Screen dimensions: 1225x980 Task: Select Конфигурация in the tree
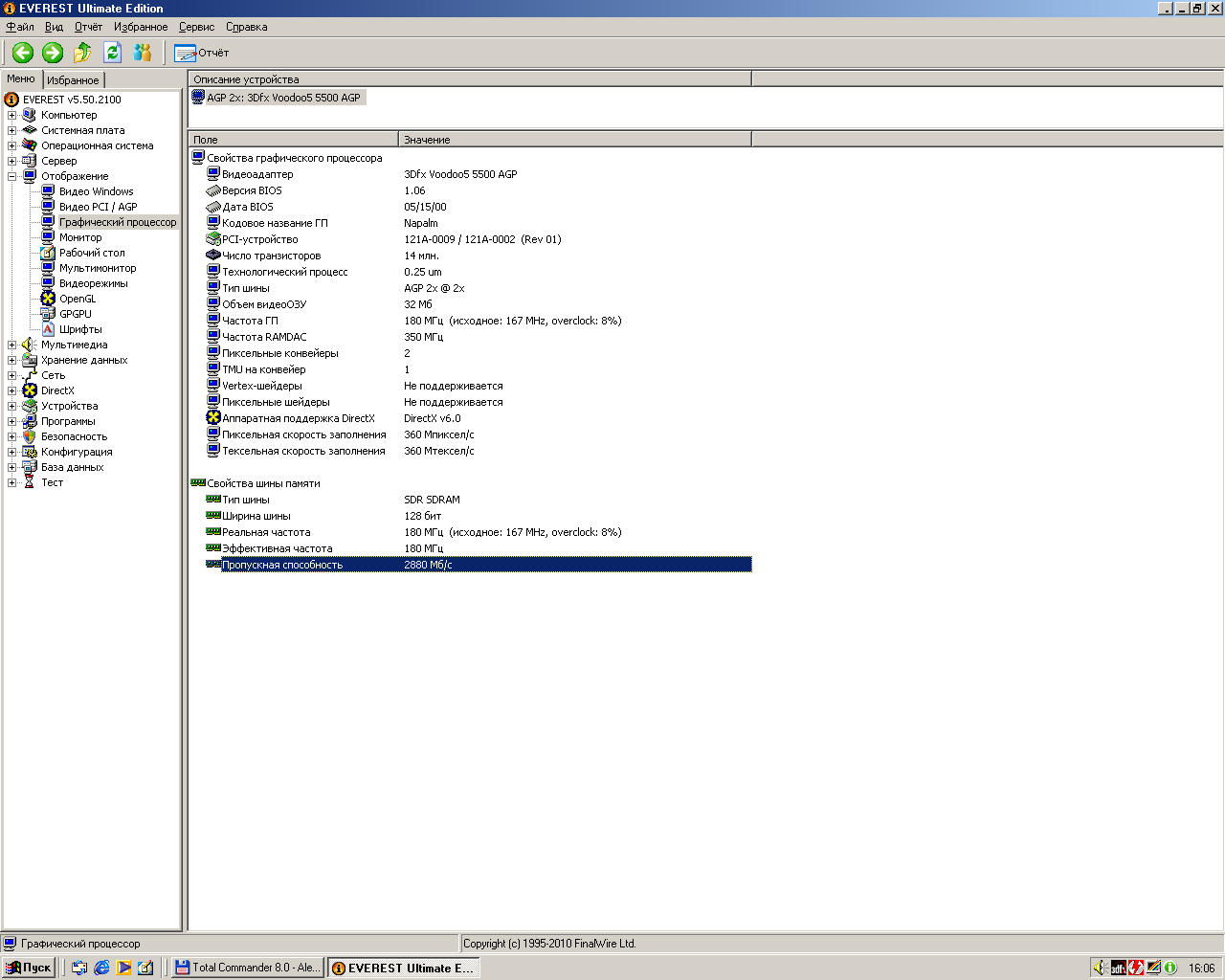(77, 452)
